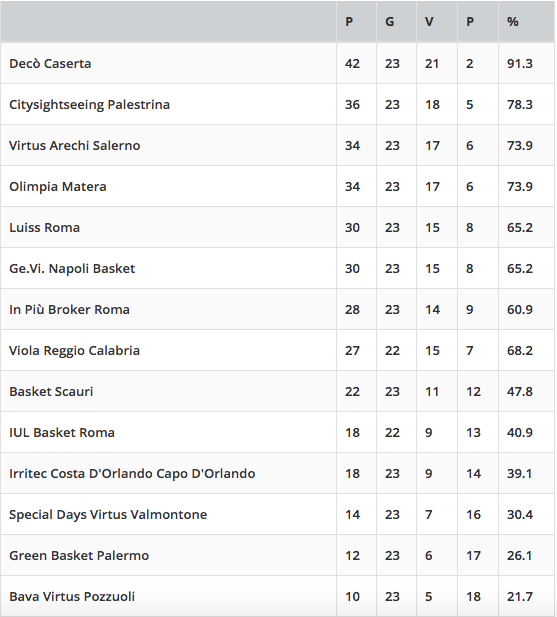
Task: Click the Decò Caserta team name
Action: pyautogui.click(x=50, y=63)
